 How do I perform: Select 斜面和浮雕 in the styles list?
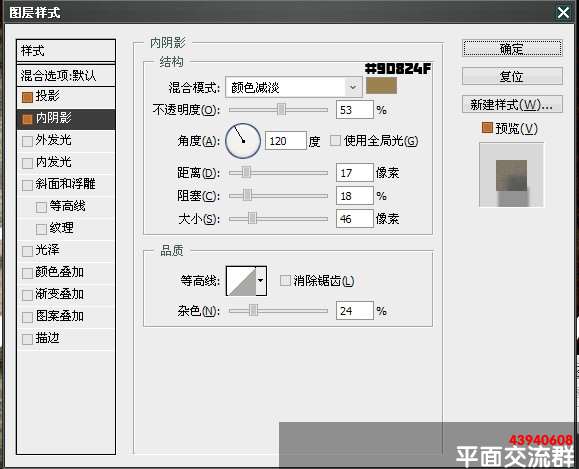pyautogui.click(x=66, y=184)
